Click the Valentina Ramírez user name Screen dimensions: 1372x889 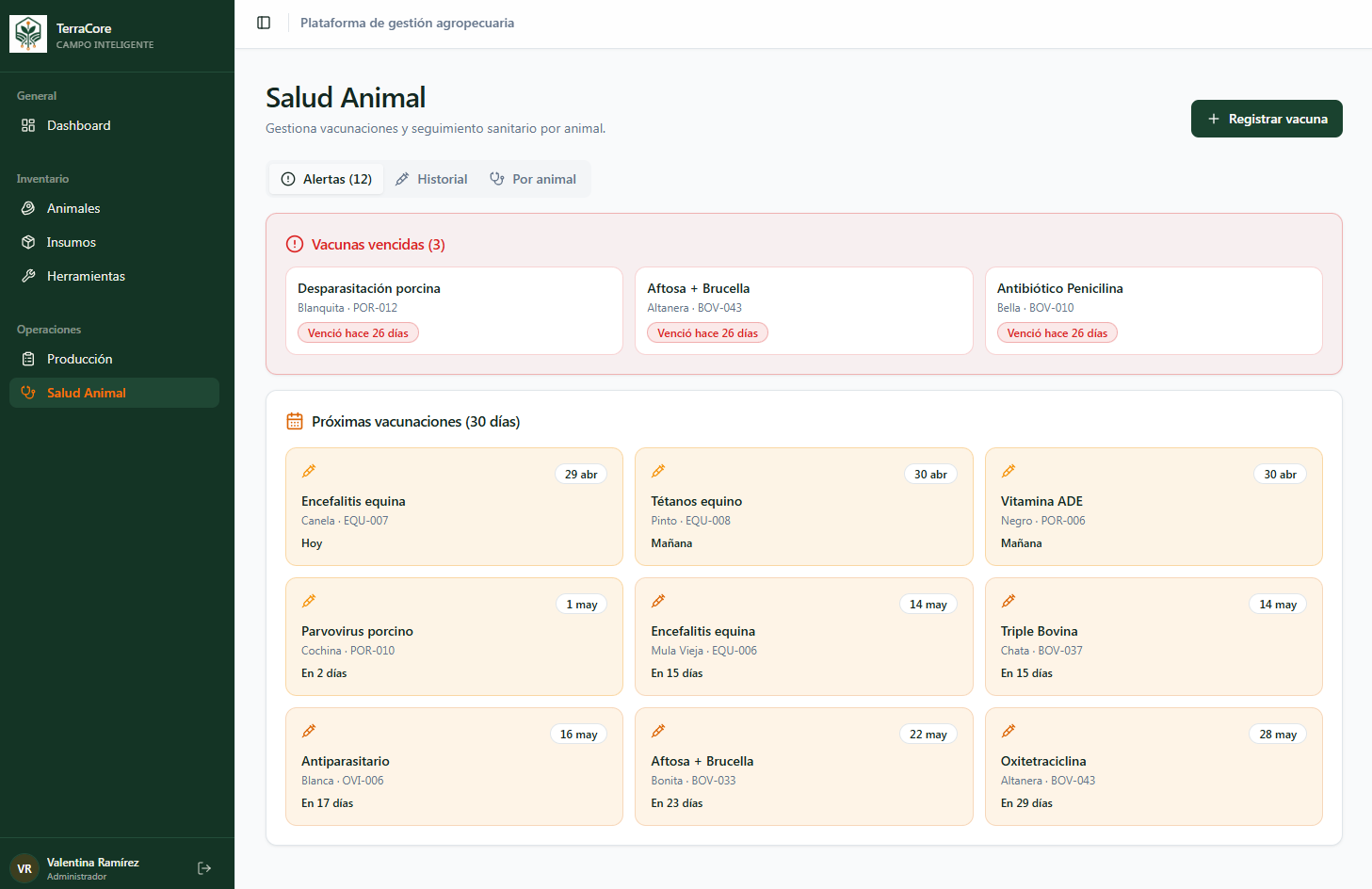93,862
